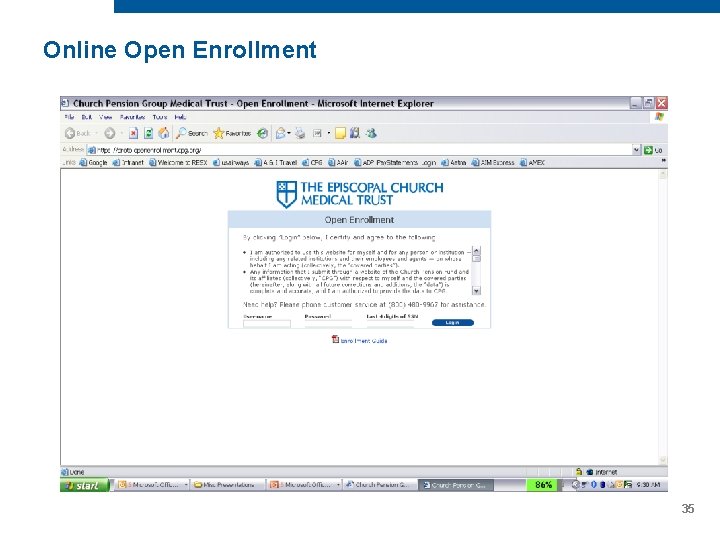Click the Episcopal Church Medical Trust logo

360,194
